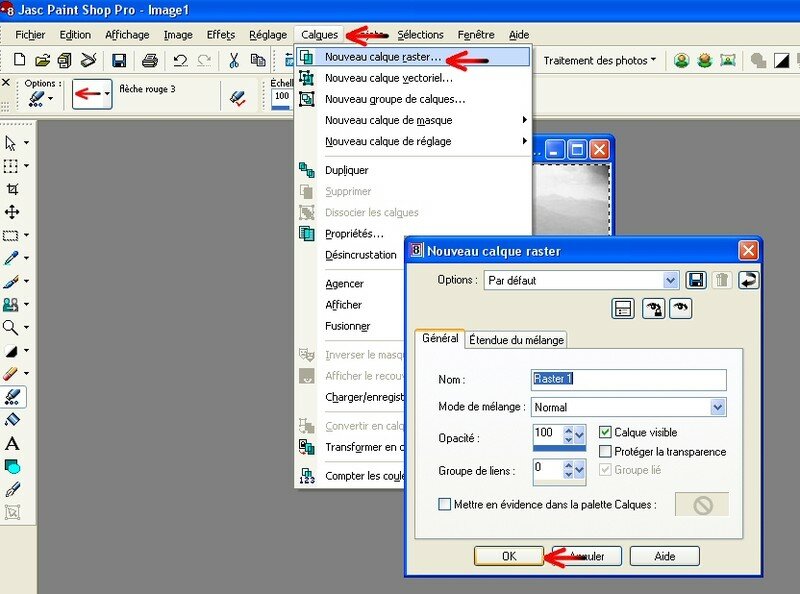Click the Échelle slider bar under 100
The width and height of the screenshot is (800, 594).
(x=282, y=107)
